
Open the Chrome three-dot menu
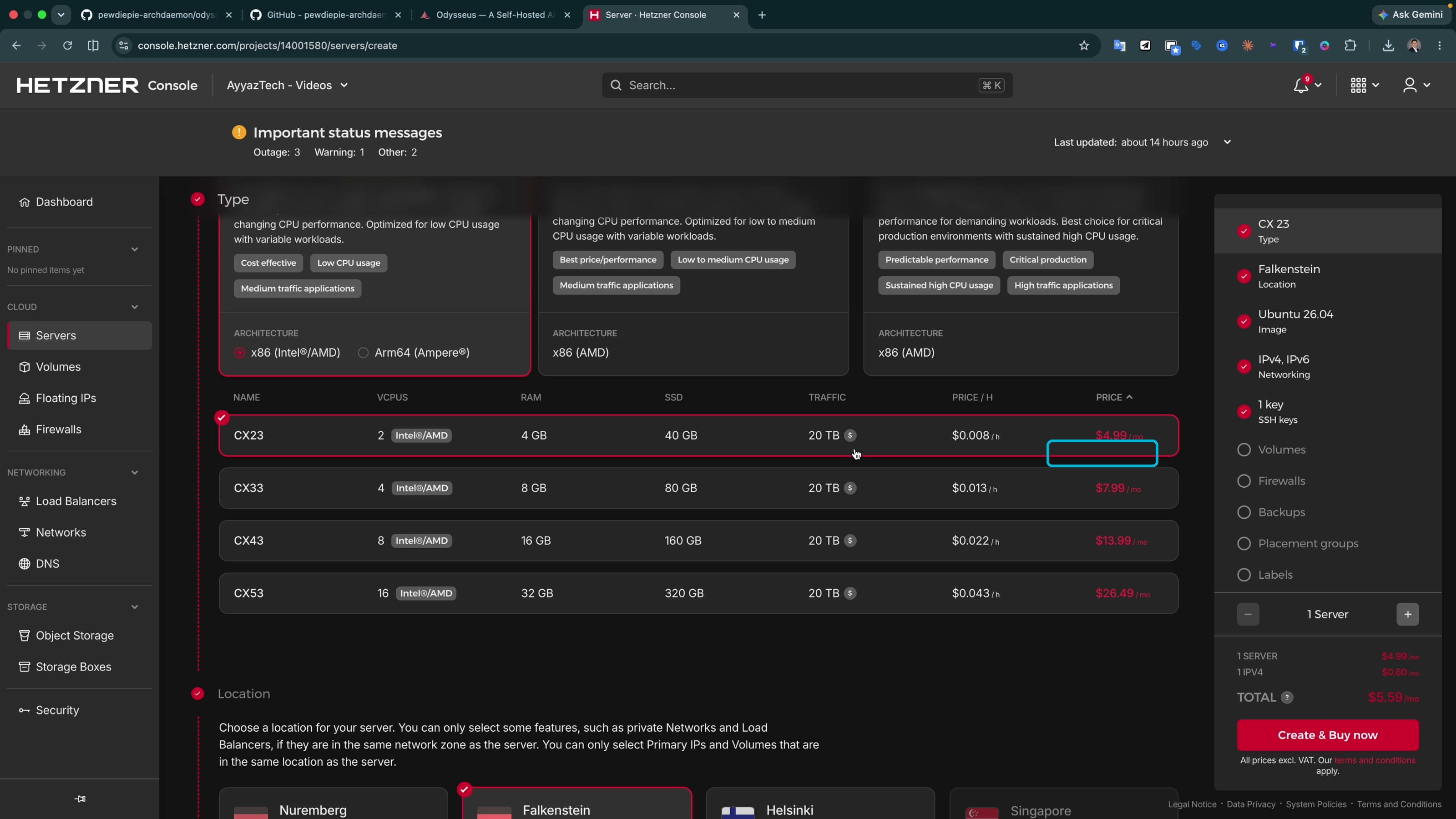coord(1440,46)
